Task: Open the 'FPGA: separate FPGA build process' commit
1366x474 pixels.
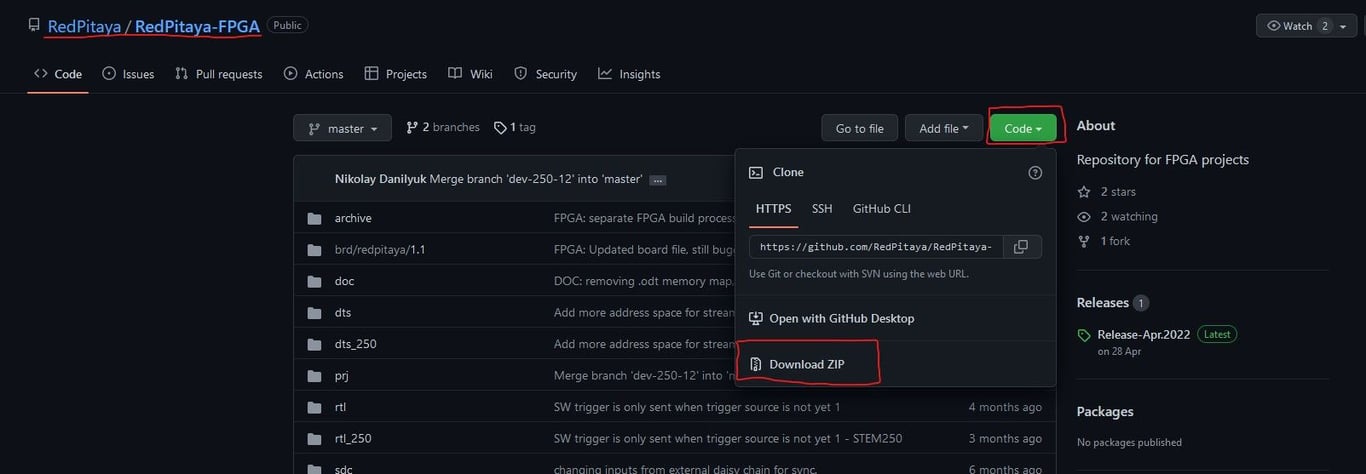Action: 644,218
